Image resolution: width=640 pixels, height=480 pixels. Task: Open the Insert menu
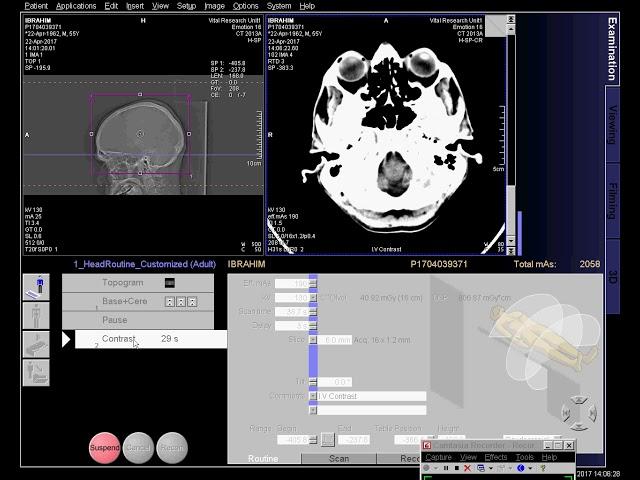[135, 6]
